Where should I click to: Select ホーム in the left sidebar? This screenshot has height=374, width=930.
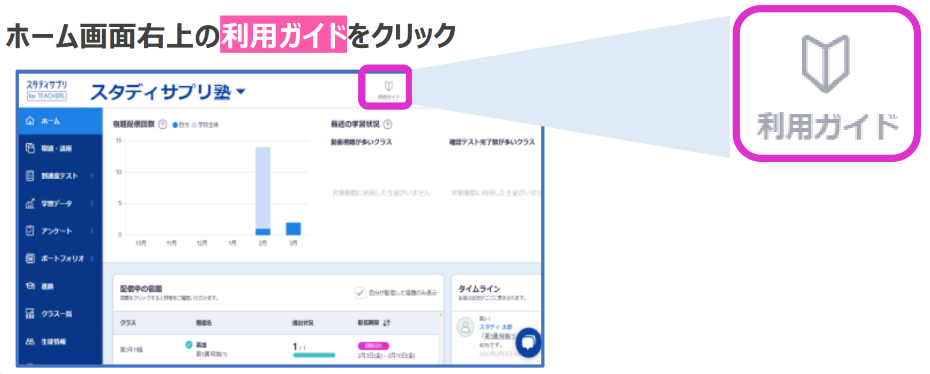[60, 122]
